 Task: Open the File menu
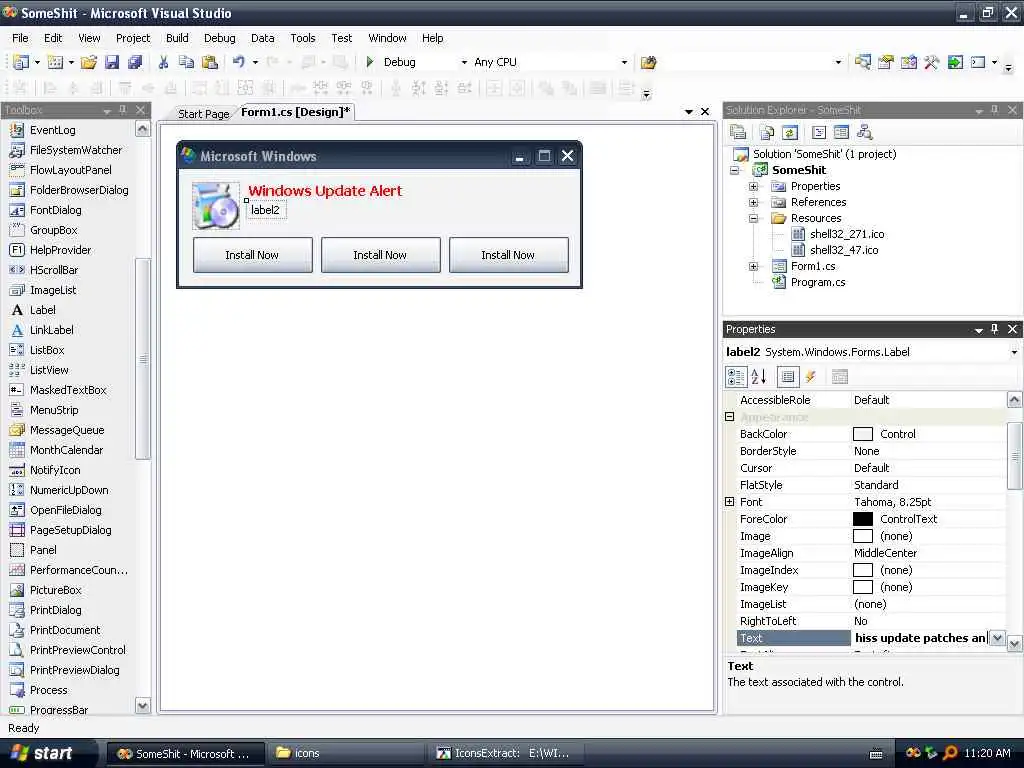(x=20, y=38)
